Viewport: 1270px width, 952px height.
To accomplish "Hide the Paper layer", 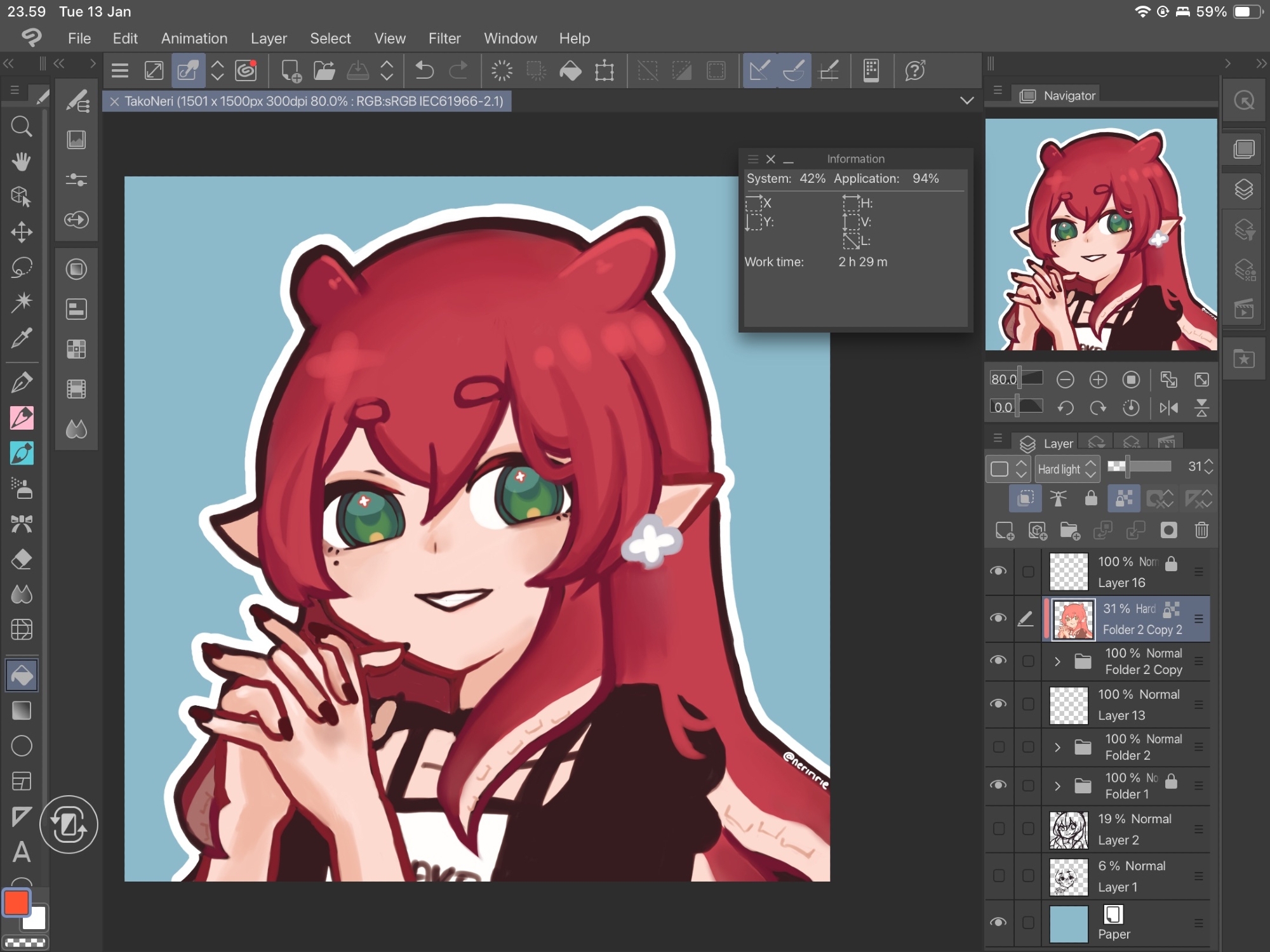I will pos(998,922).
